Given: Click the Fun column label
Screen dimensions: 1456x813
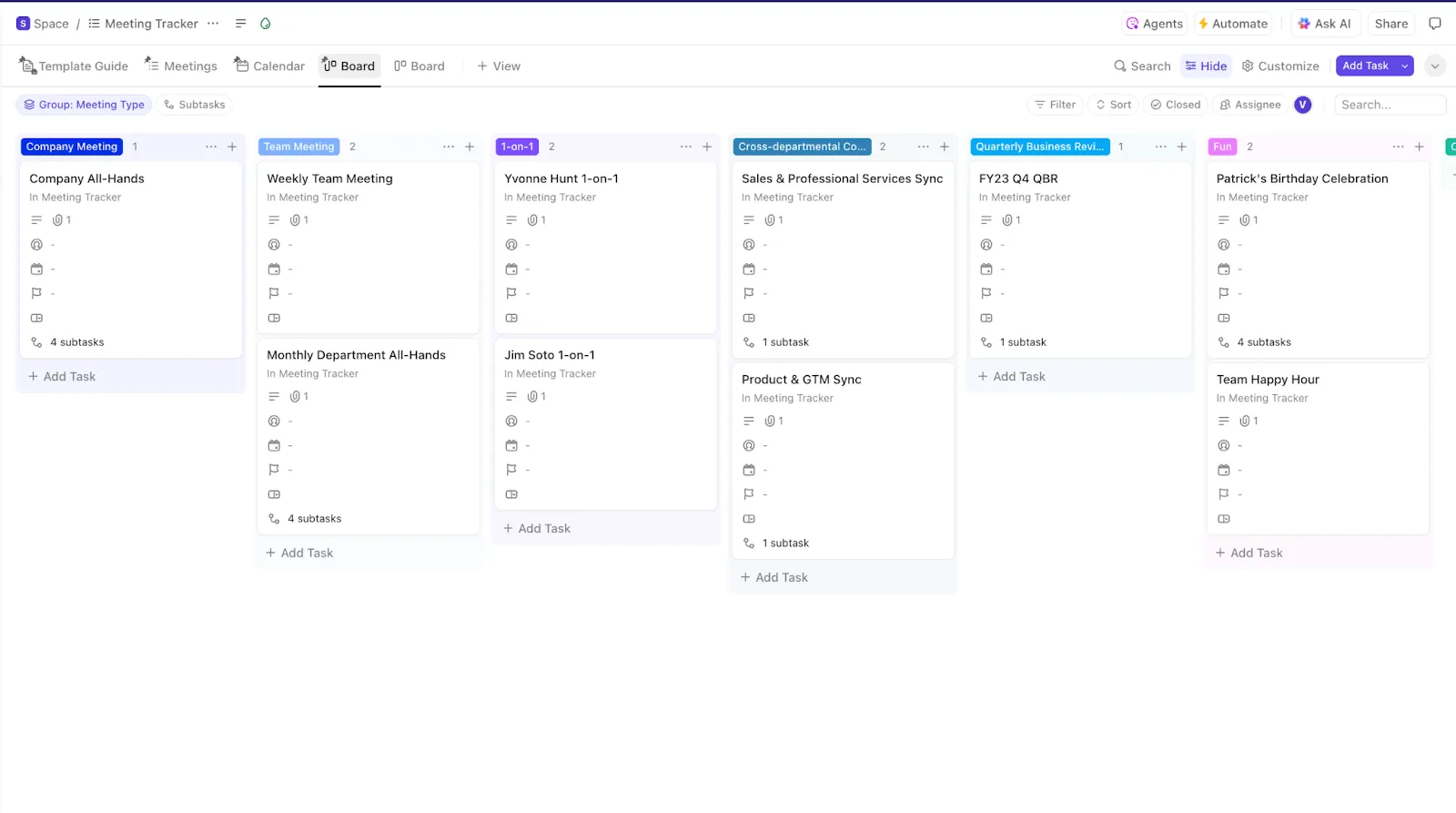Looking at the screenshot, I should (x=1222, y=147).
